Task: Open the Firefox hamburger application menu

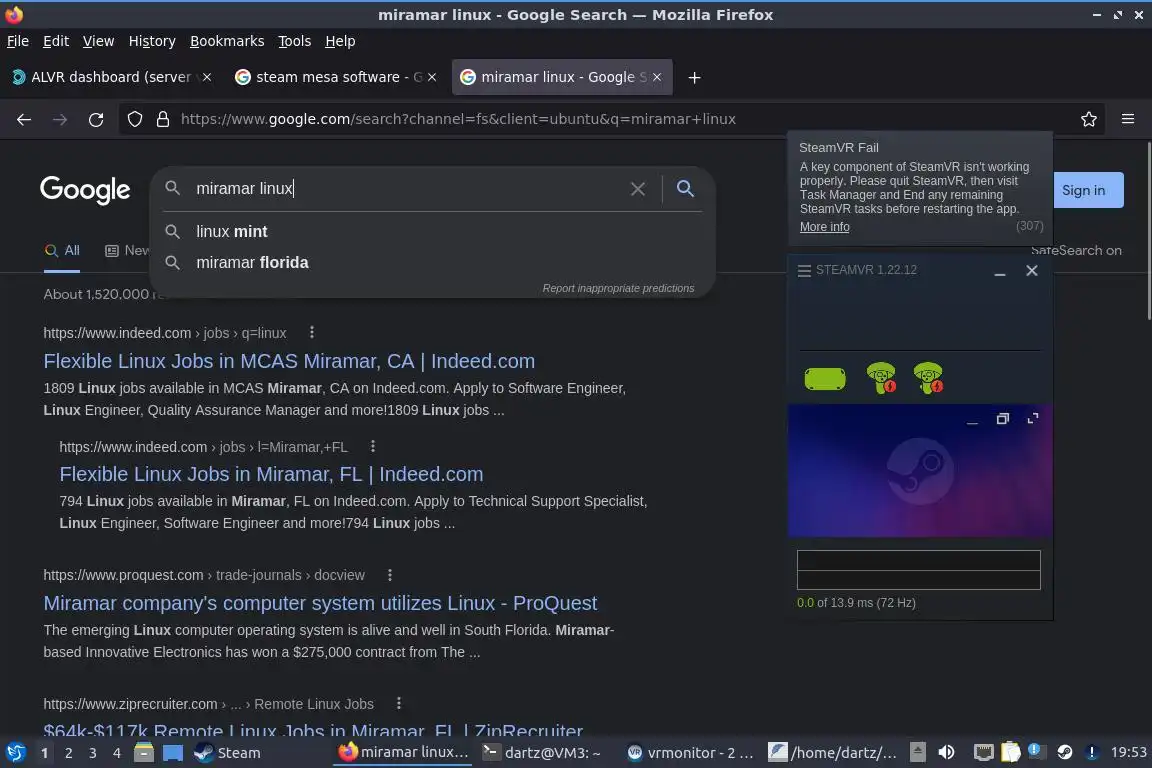Action: click(x=1128, y=119)
